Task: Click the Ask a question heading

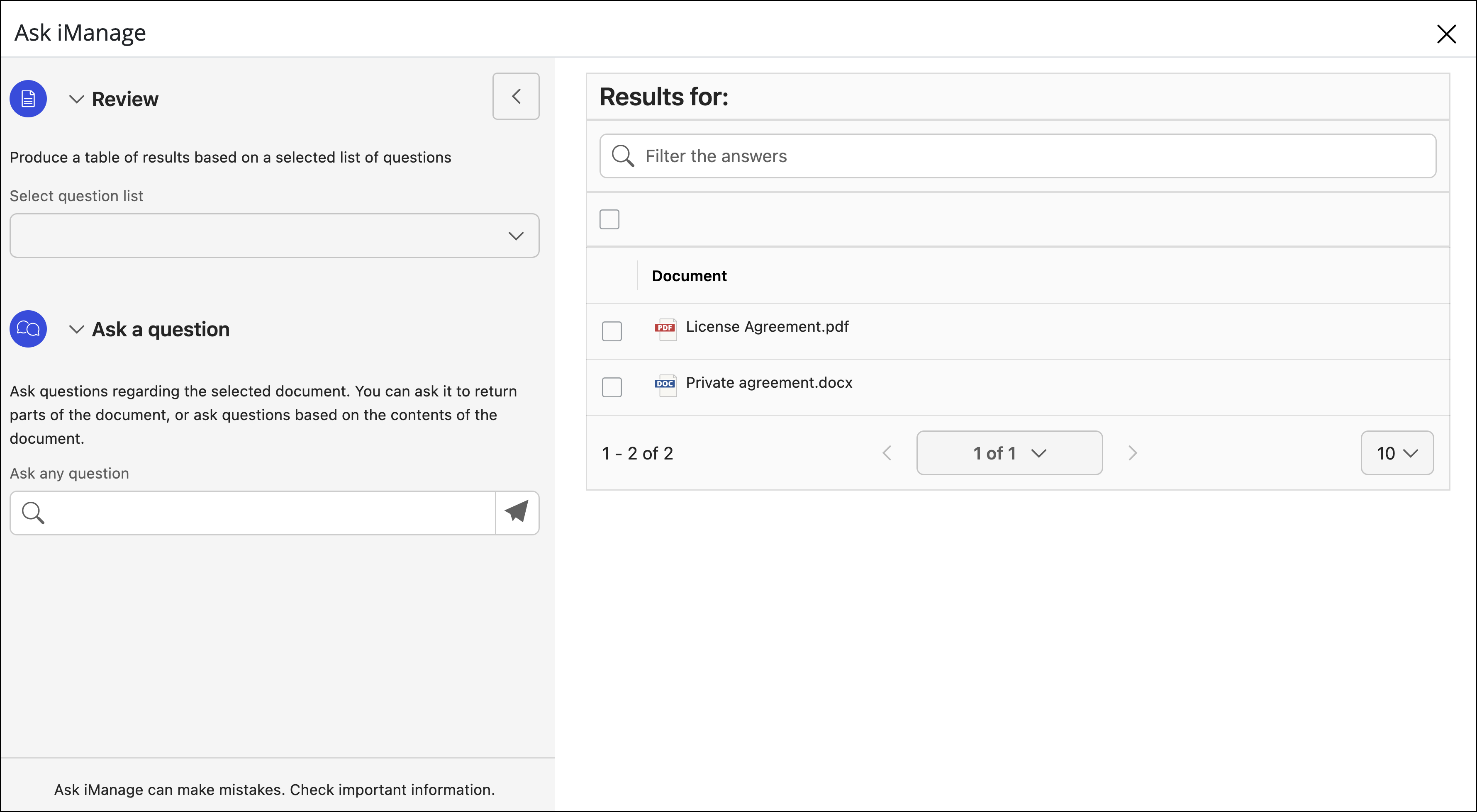Action: click(x=161, y=330)
